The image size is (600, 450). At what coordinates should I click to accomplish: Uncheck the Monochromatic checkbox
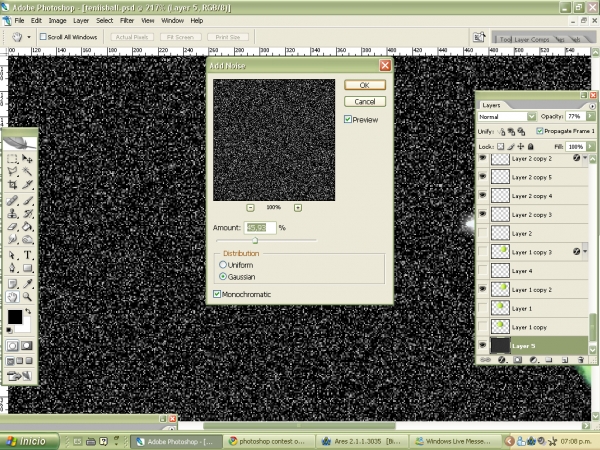point(217,294)
